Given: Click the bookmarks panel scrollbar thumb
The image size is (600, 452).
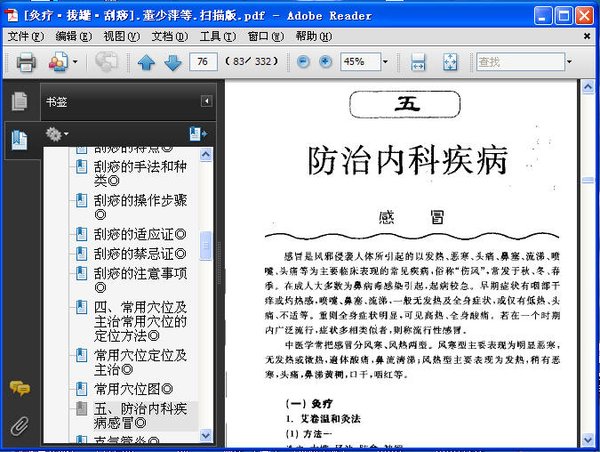Looking at the screenshot, I should pos(206,245).
